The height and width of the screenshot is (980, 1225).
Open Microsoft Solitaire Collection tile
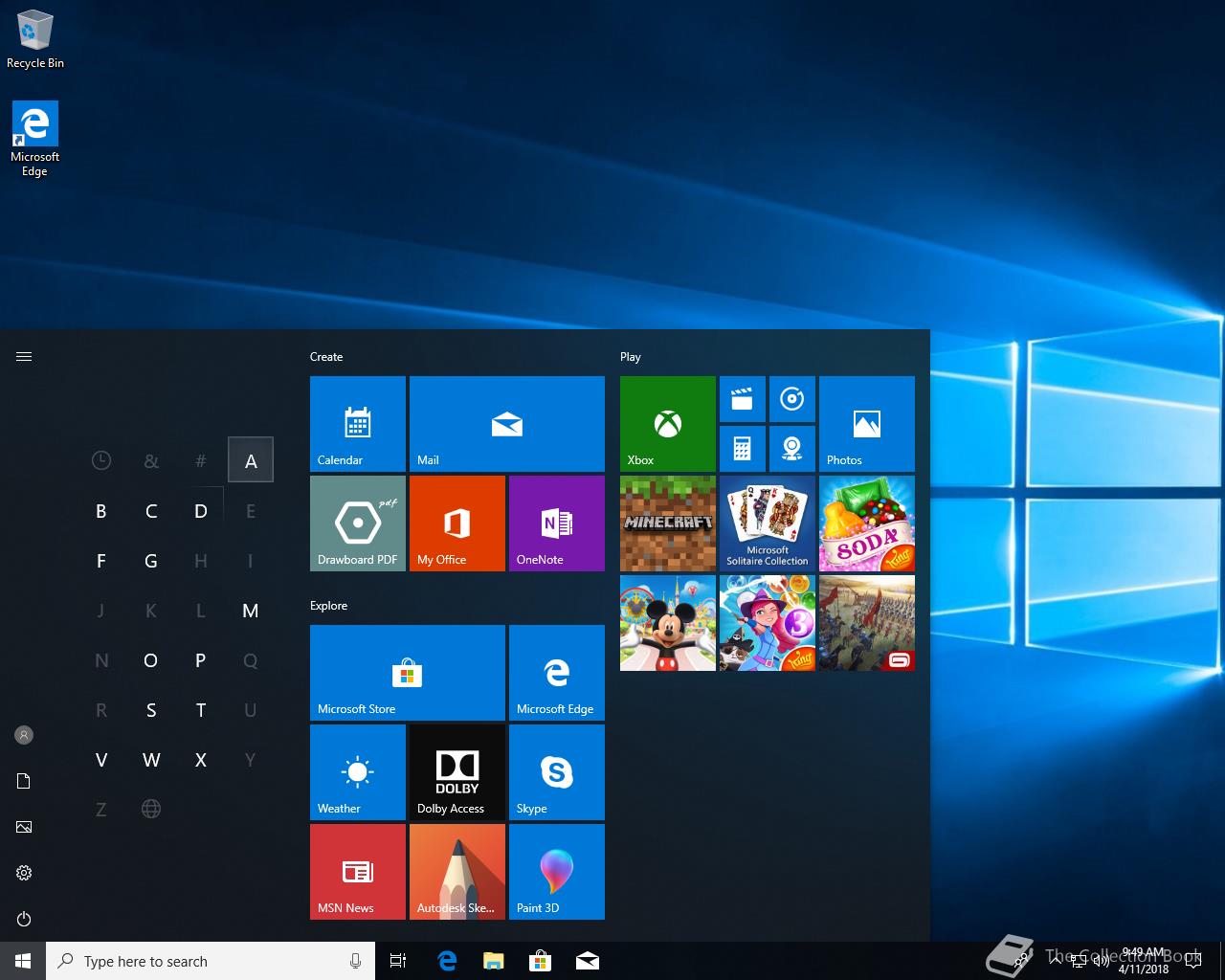pos(768,523)
